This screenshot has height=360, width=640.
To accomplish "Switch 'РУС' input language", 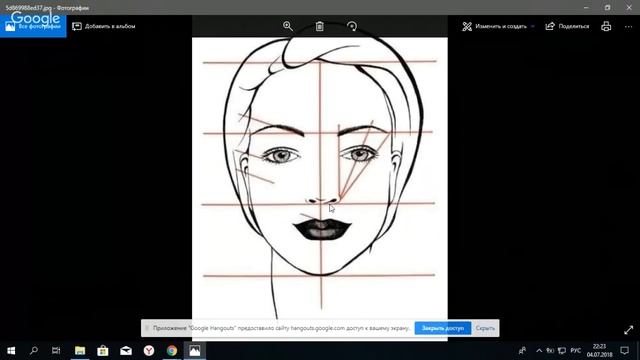I will click(576, 351).
